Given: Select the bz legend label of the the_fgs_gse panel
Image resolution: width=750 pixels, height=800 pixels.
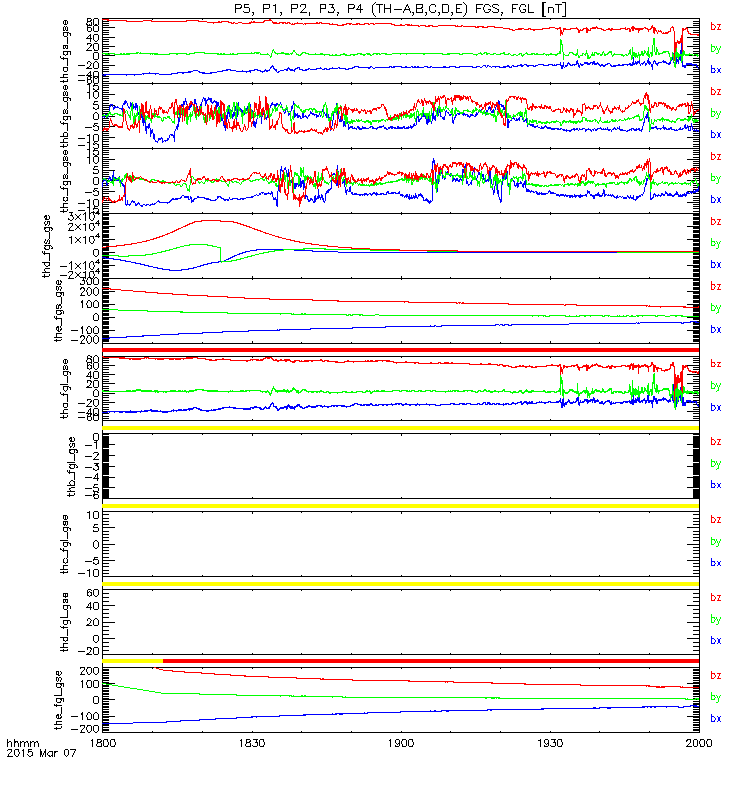Looking at the screenshot, I should click(716, 286).
